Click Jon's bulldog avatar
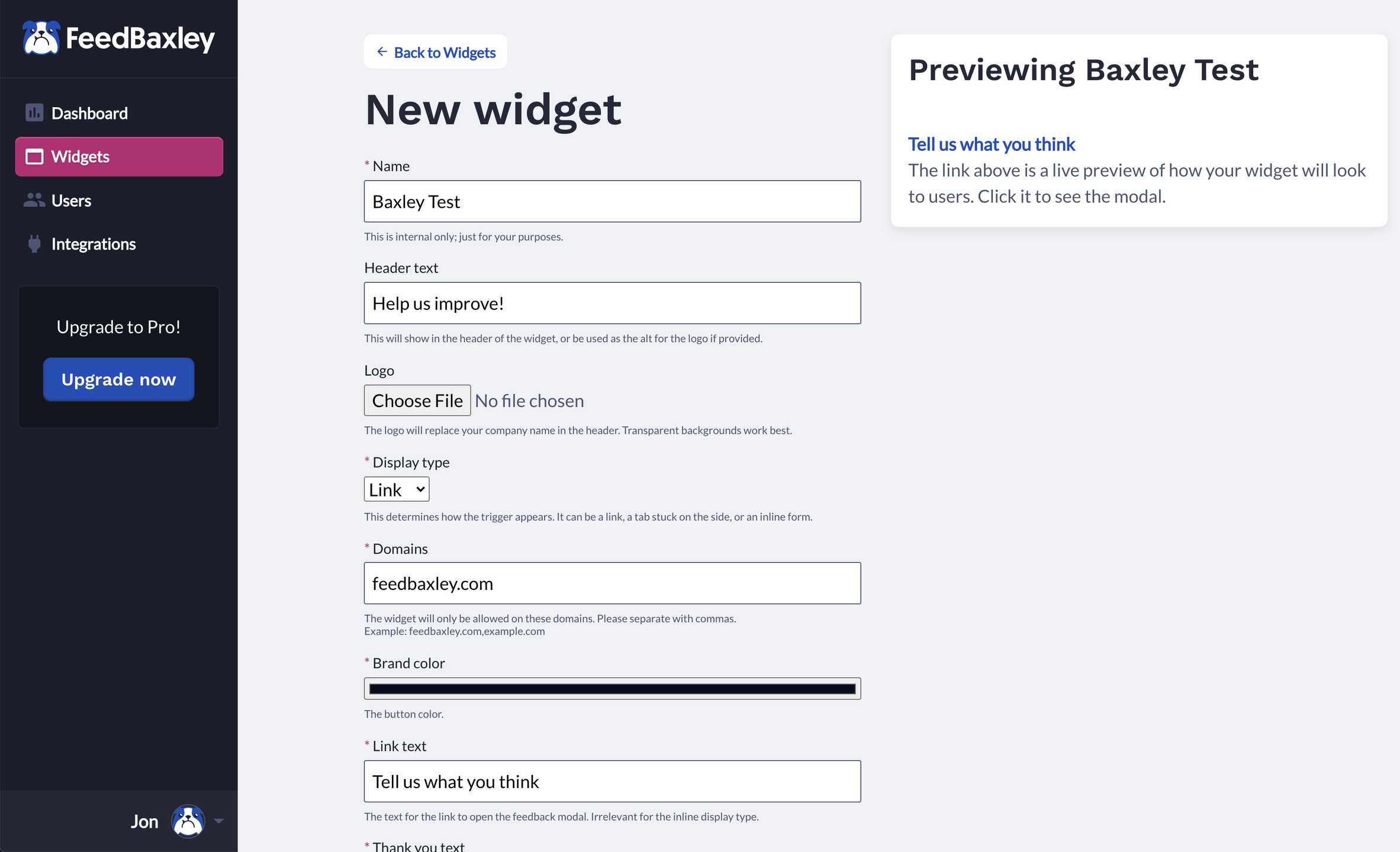Viewport: 1400px width, 852px height. coord(188,821)
